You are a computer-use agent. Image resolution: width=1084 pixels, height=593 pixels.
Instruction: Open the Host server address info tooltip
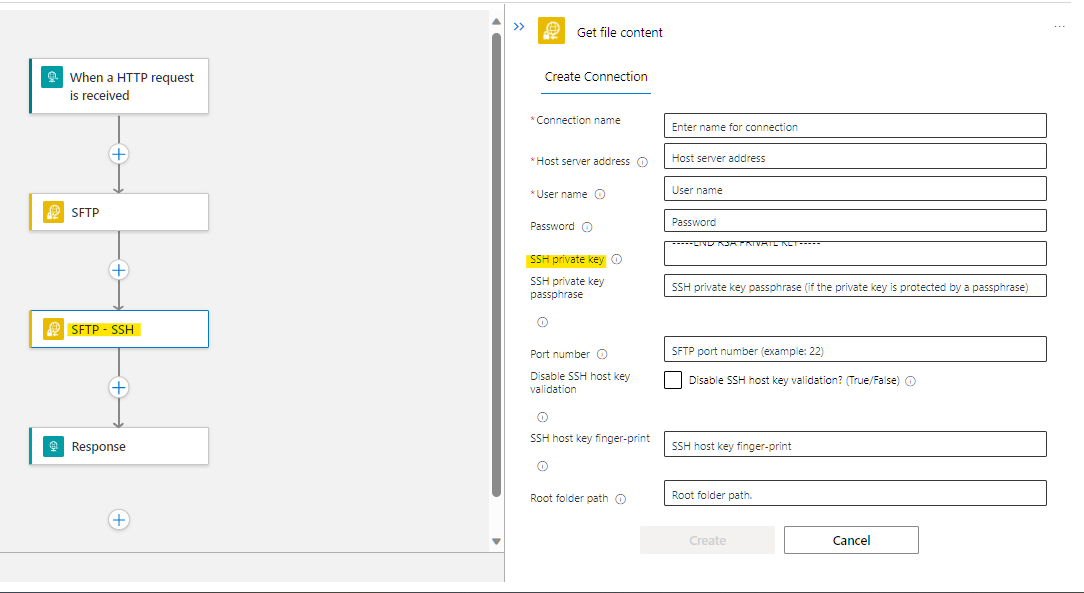coord(643,160)
